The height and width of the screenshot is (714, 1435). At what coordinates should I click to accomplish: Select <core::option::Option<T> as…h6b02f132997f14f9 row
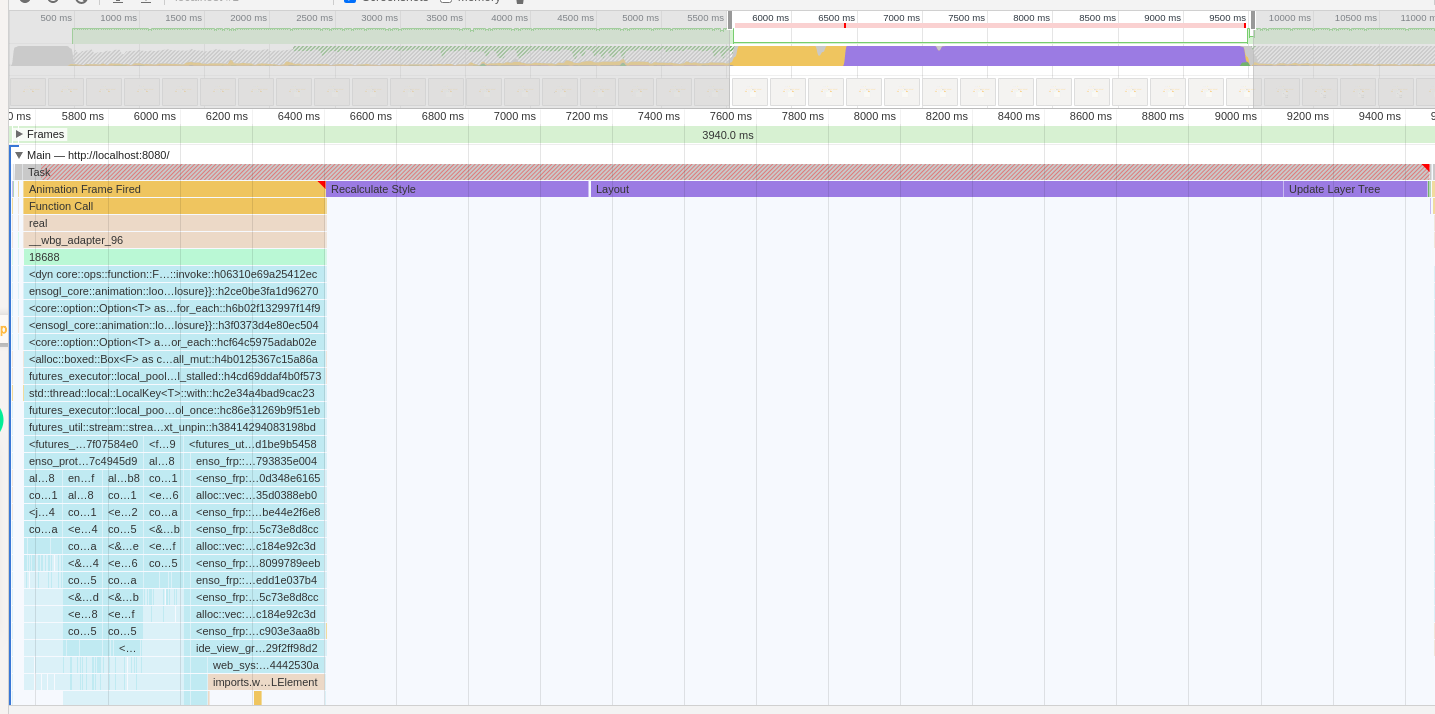(x=175, y=308)
